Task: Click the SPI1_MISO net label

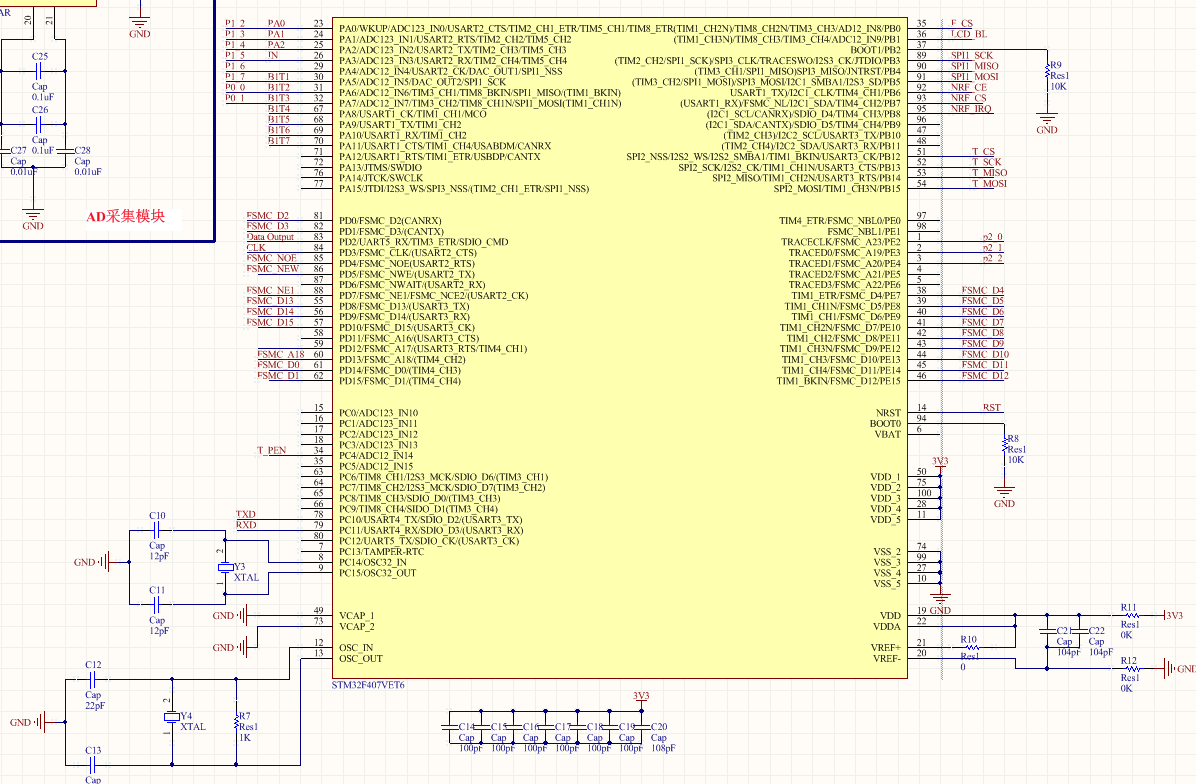Action: point(974,66)
